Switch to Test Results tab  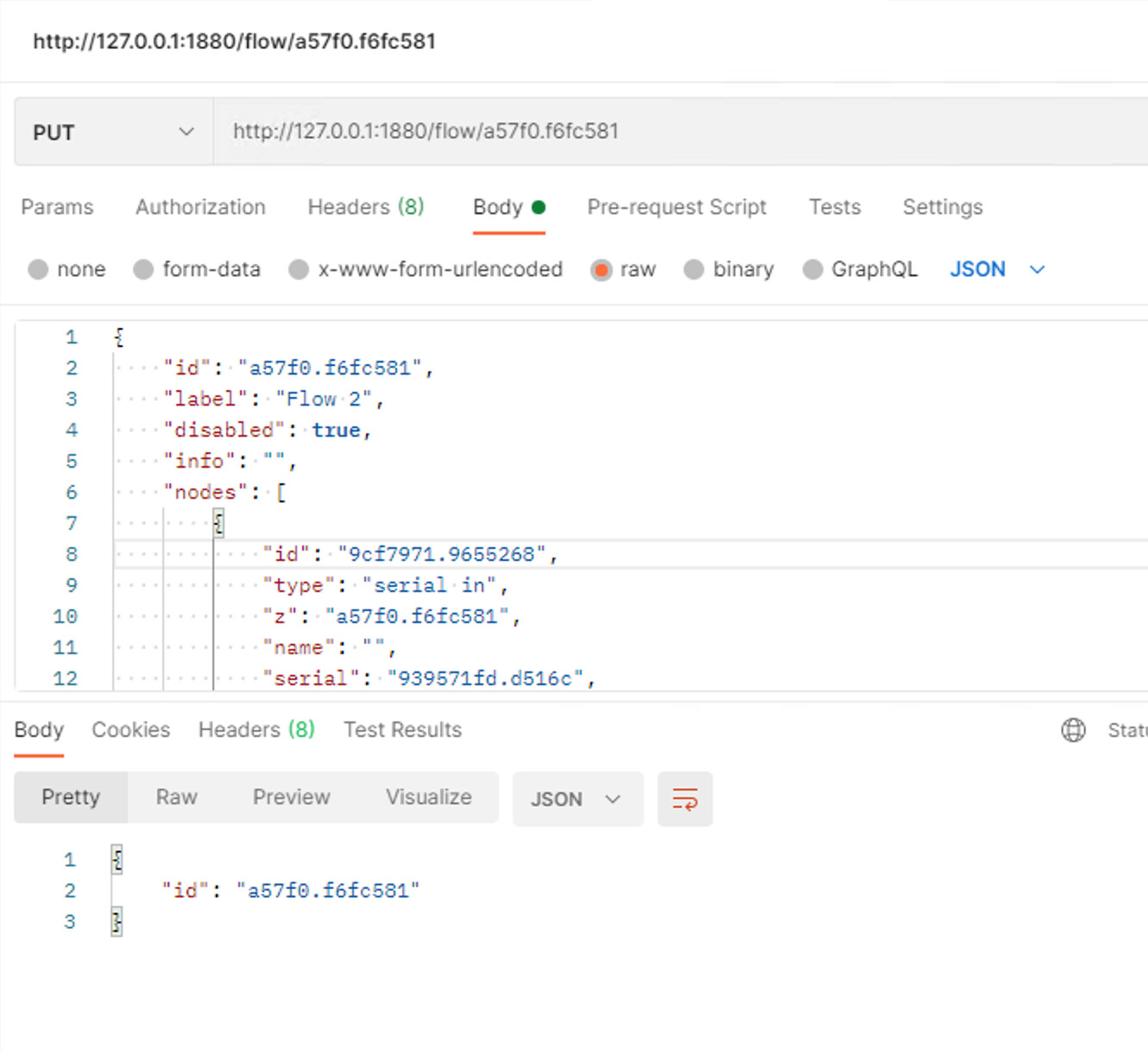402,730
